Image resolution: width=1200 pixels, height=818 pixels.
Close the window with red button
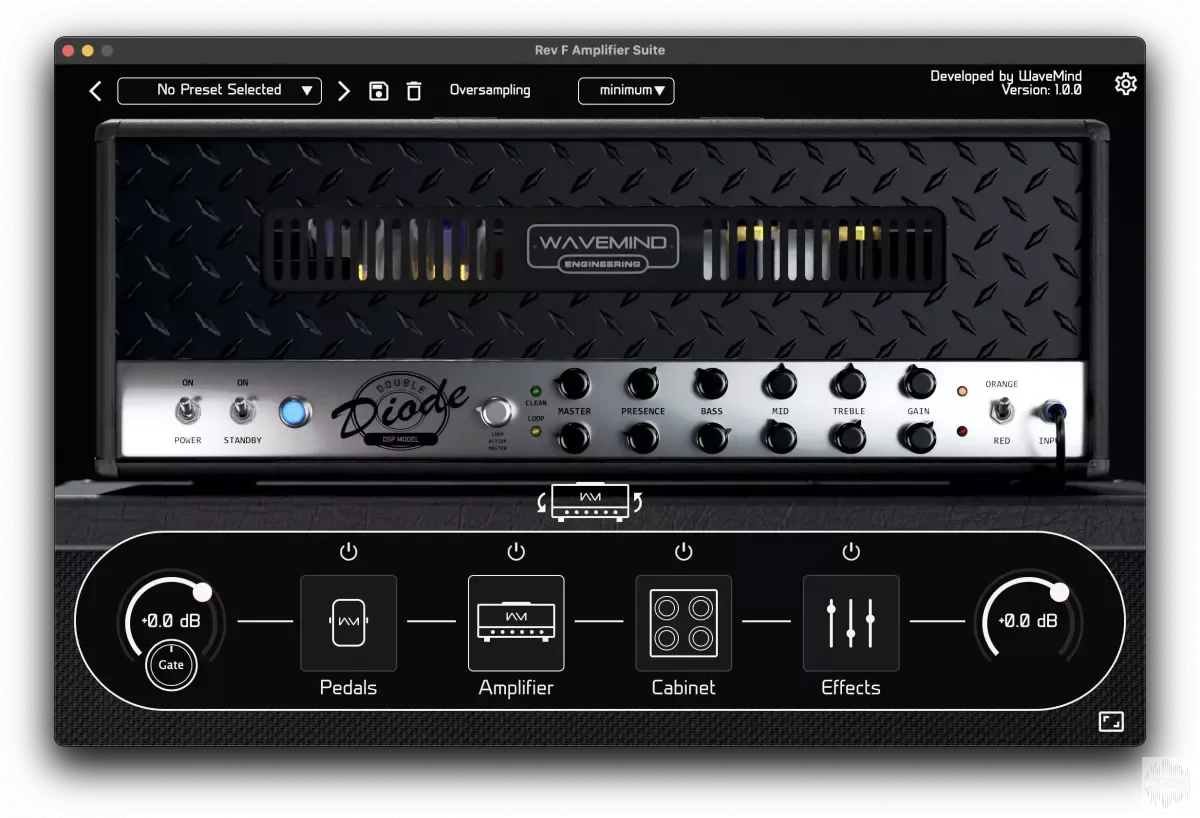click(69, 50)
